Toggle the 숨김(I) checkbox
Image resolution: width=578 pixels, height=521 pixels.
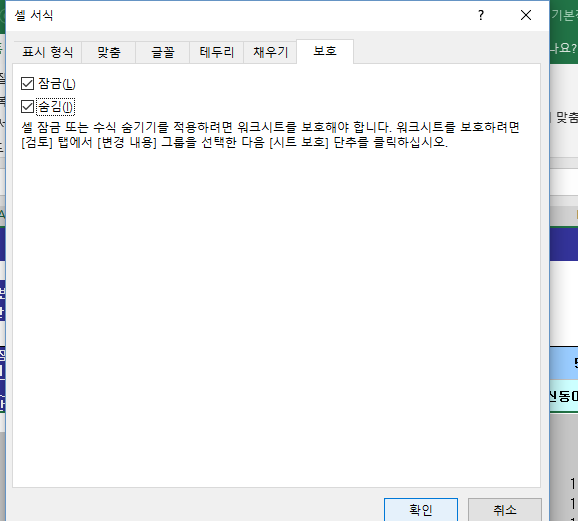(27, 107)
